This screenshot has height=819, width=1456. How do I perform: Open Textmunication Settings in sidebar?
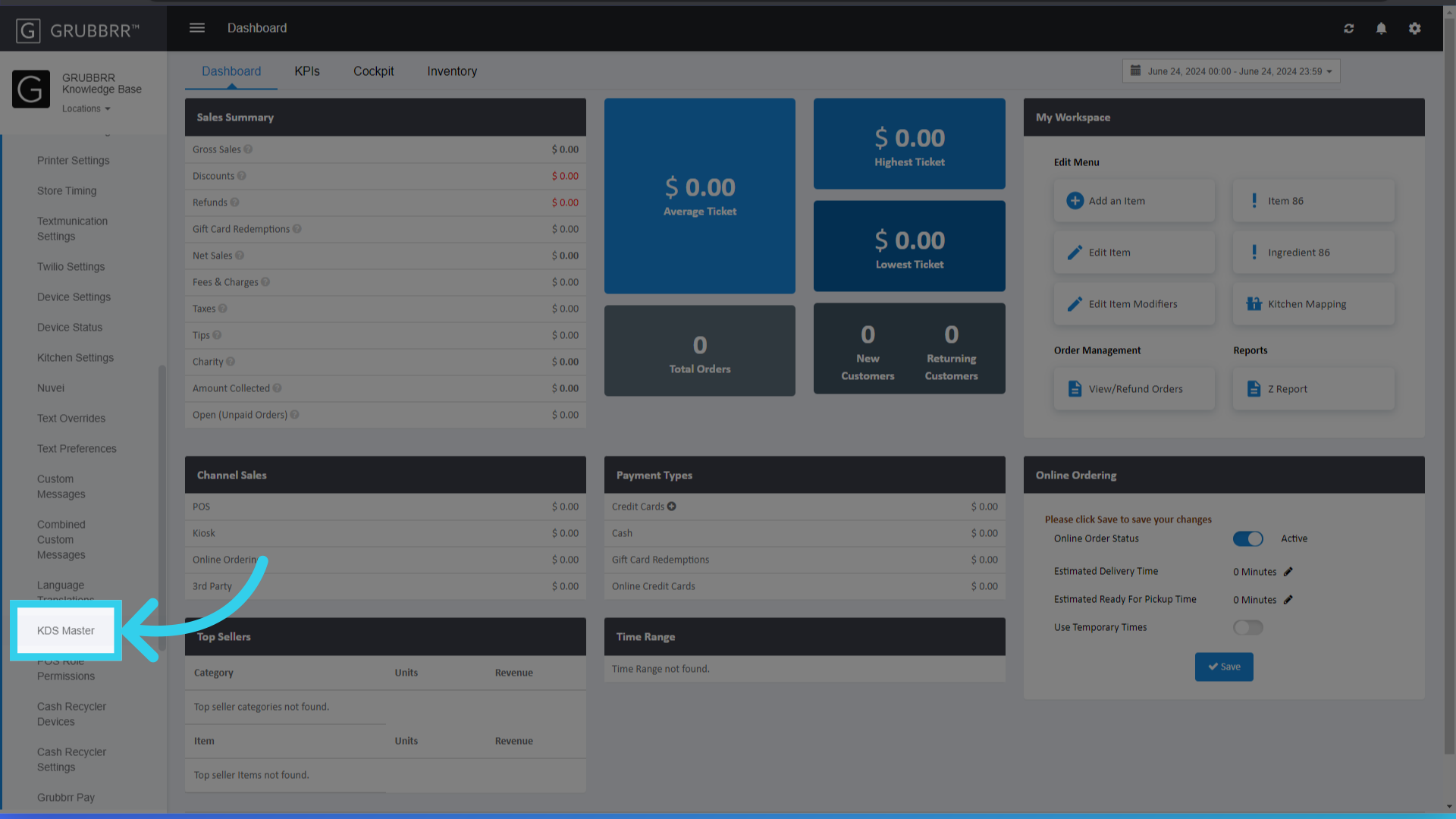pyautogui.click(x=72, y=229)
